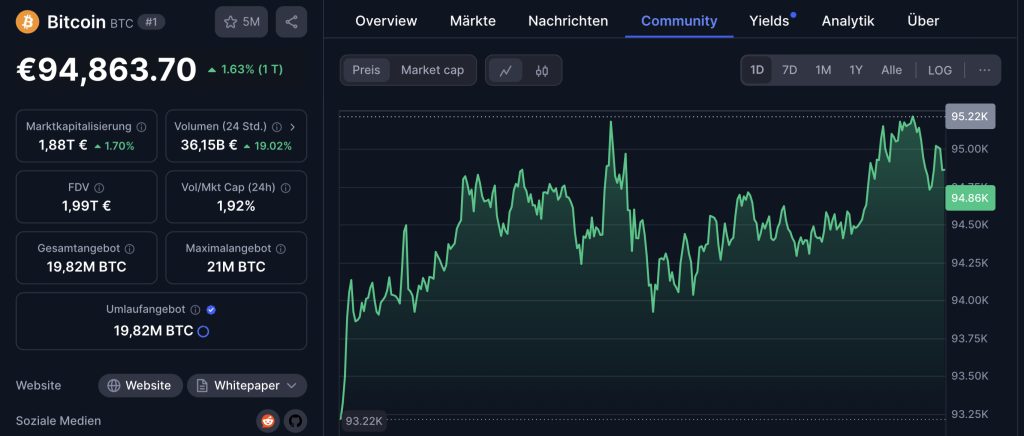The height and width of the screenshot is (436, 1024).
Task: Add Bitcoin to watchlist with star 5M button
Action: coord(241,22)
